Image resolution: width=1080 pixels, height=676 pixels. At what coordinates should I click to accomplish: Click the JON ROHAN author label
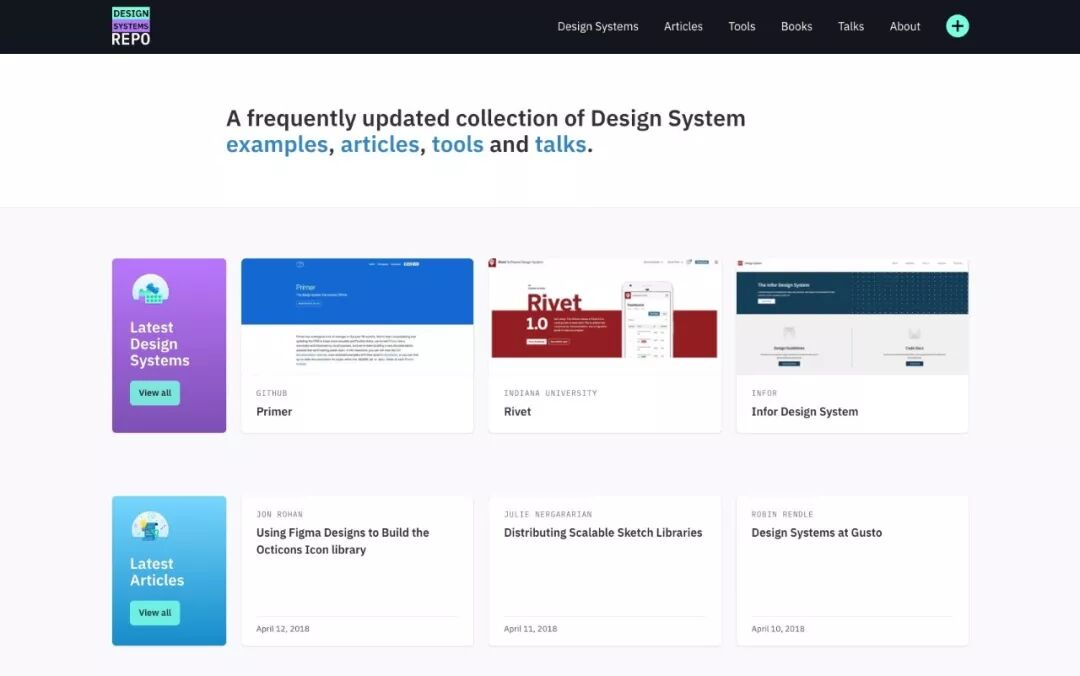pos(279,514)
